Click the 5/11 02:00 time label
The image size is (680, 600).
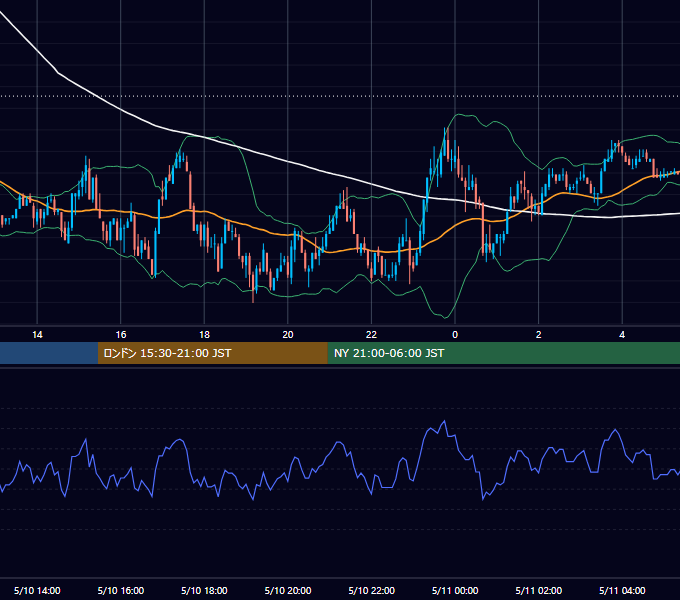coord(539,590)
